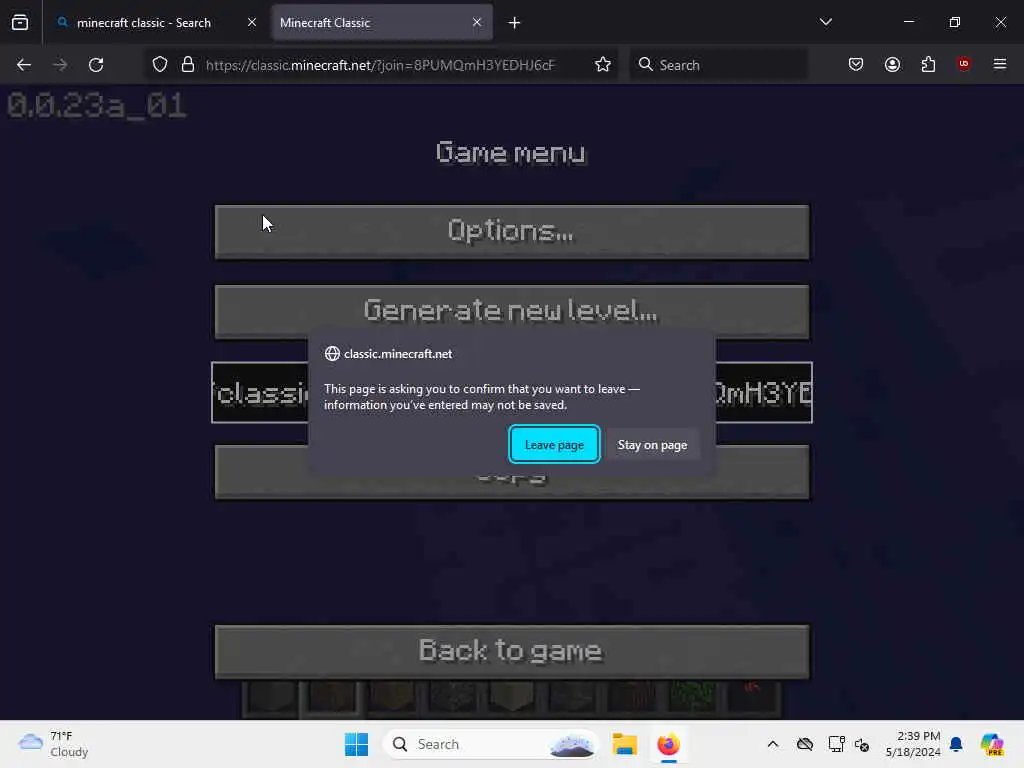
Task: Go forward one page
Action: (59, 65)
